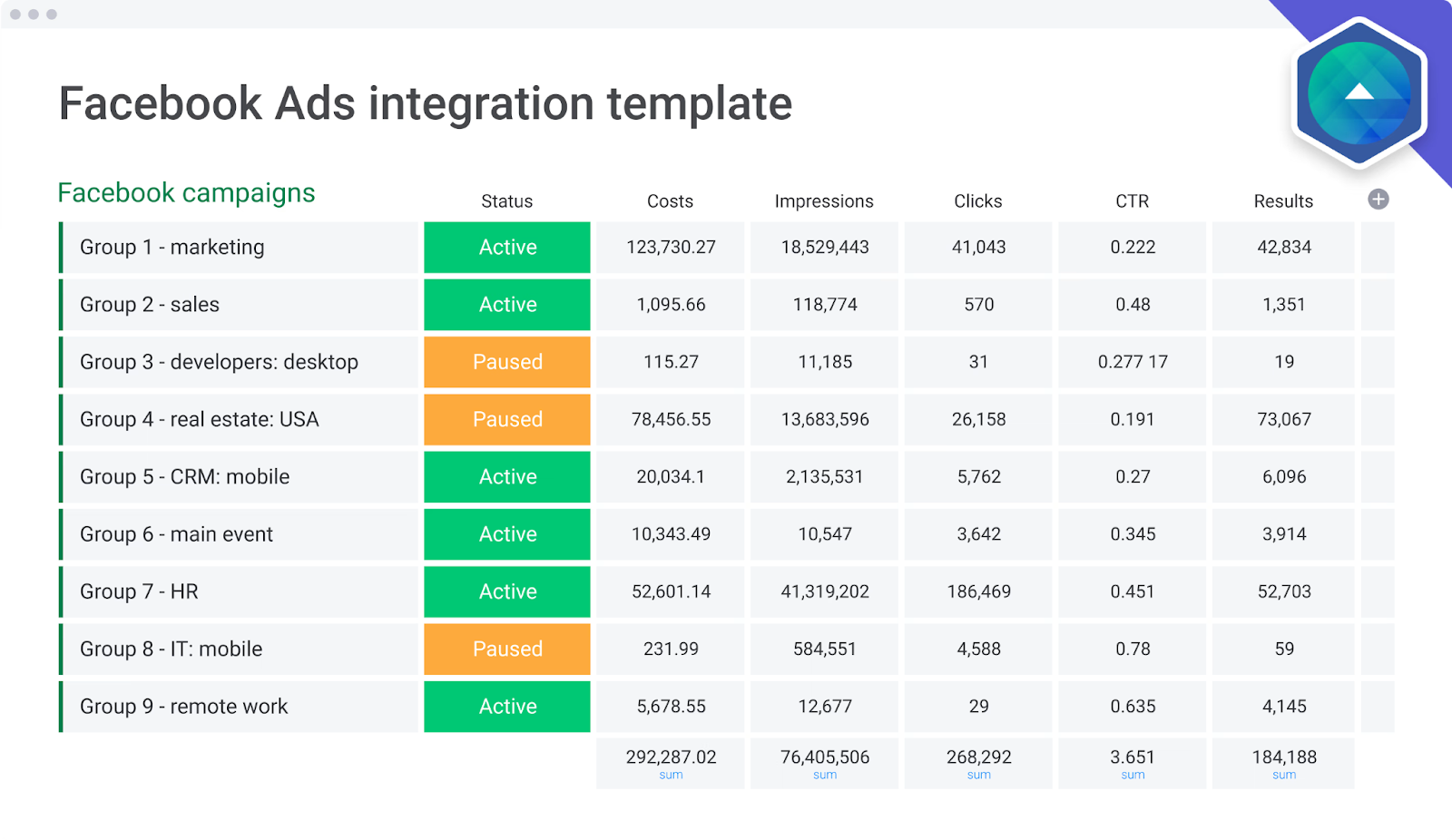Select the Group 6 - main event row

tap(176, 534)
